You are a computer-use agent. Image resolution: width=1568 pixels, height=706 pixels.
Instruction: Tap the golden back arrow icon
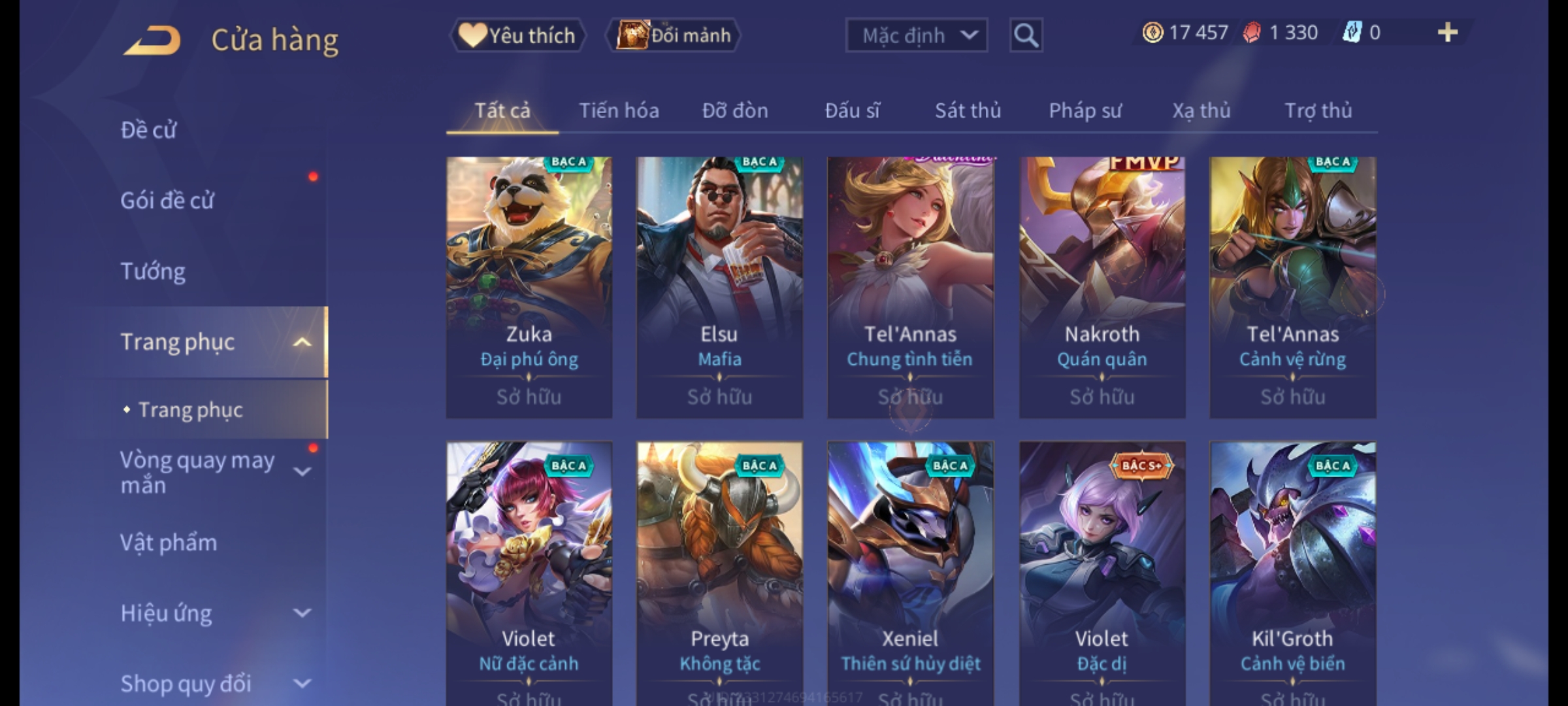coord(152,41)
